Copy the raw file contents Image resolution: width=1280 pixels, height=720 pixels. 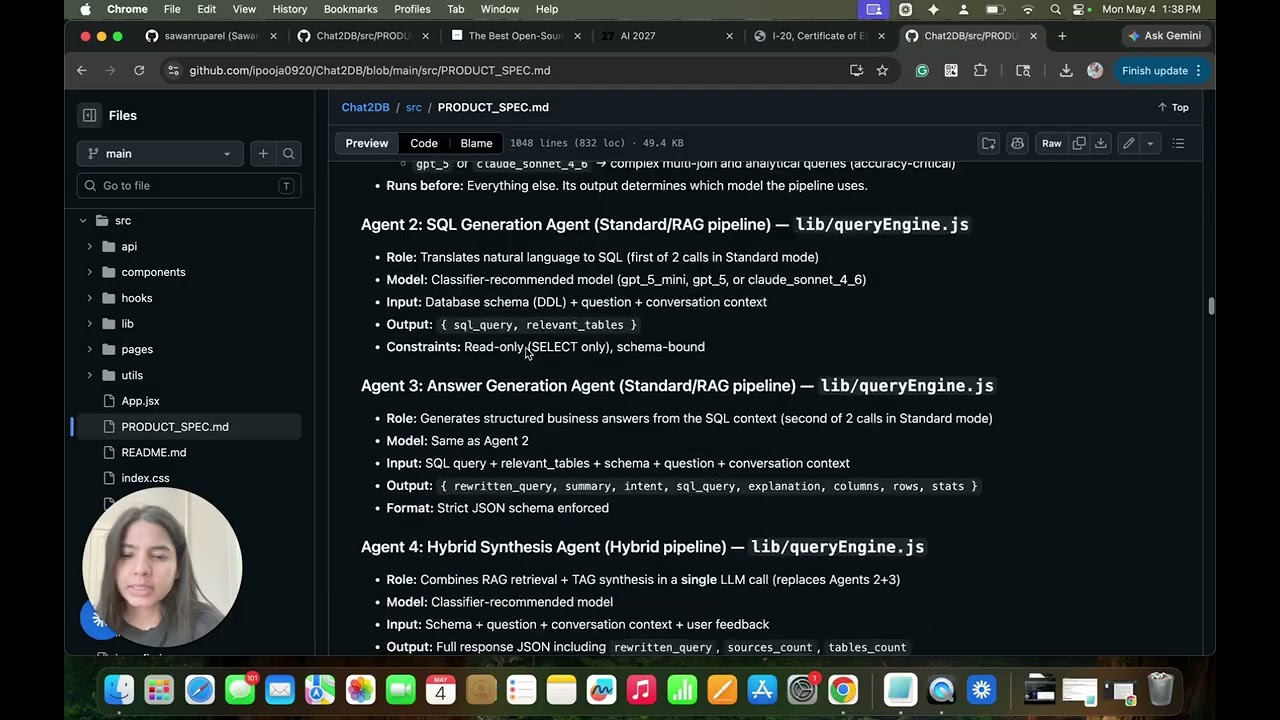(1079, 143)
